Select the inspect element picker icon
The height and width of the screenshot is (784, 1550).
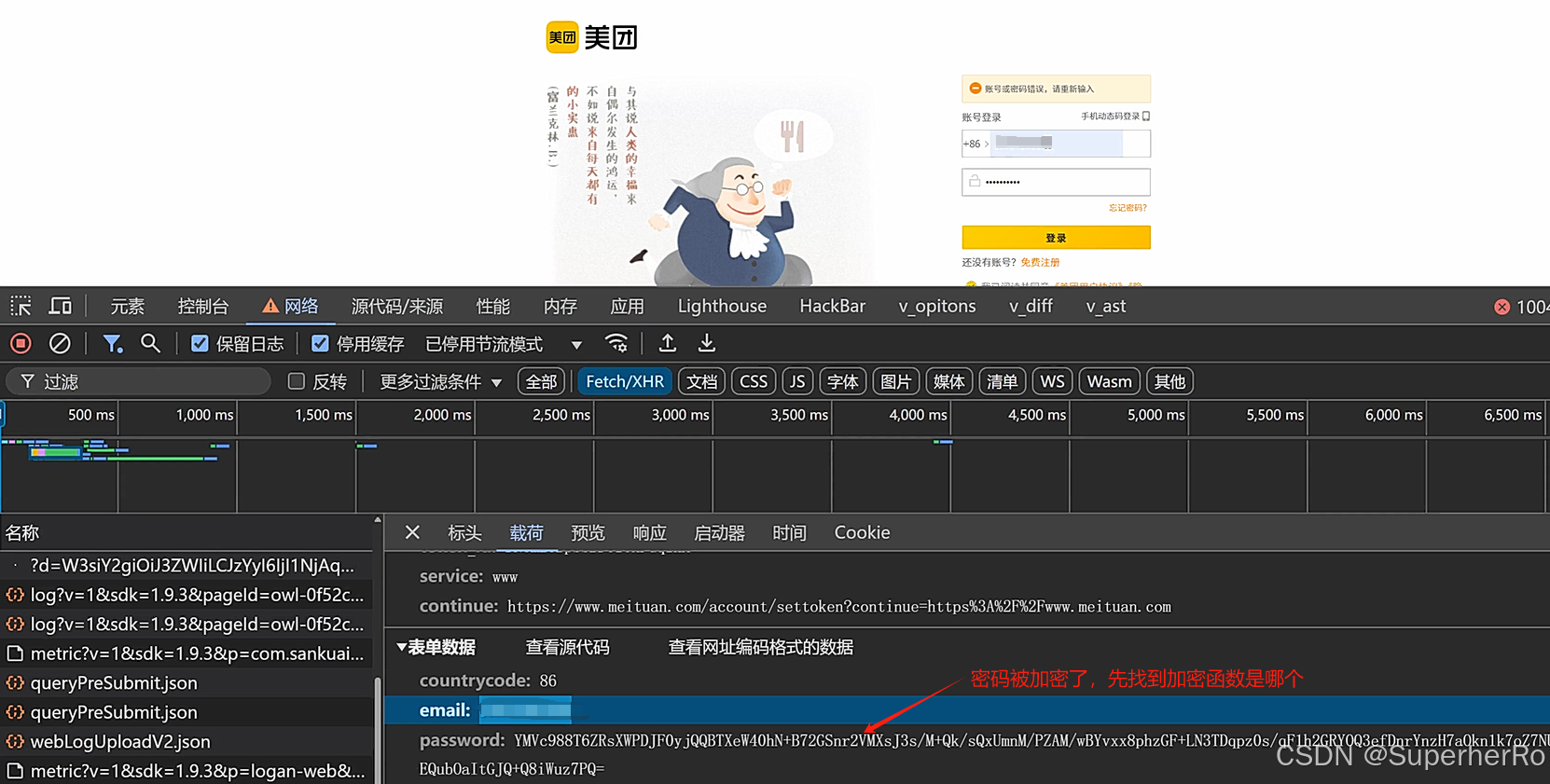pyautogui.click(x=21, y=306)
